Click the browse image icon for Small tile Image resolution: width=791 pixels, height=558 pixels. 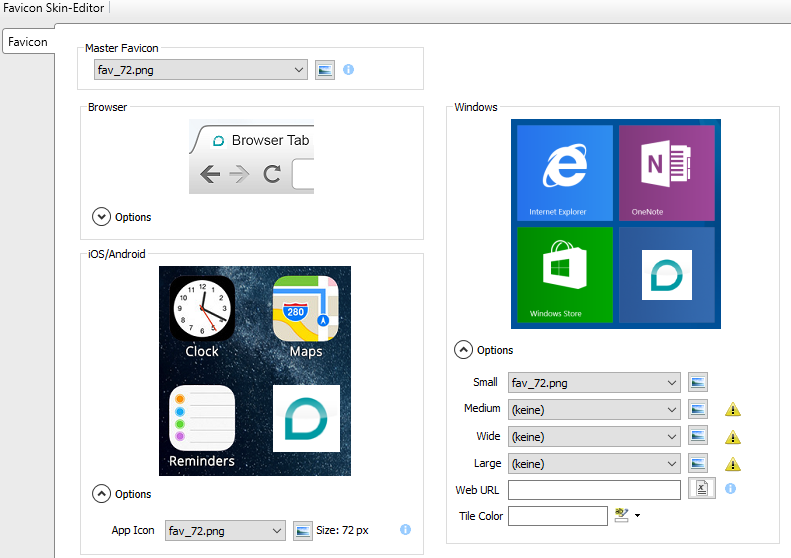point(698,382)
